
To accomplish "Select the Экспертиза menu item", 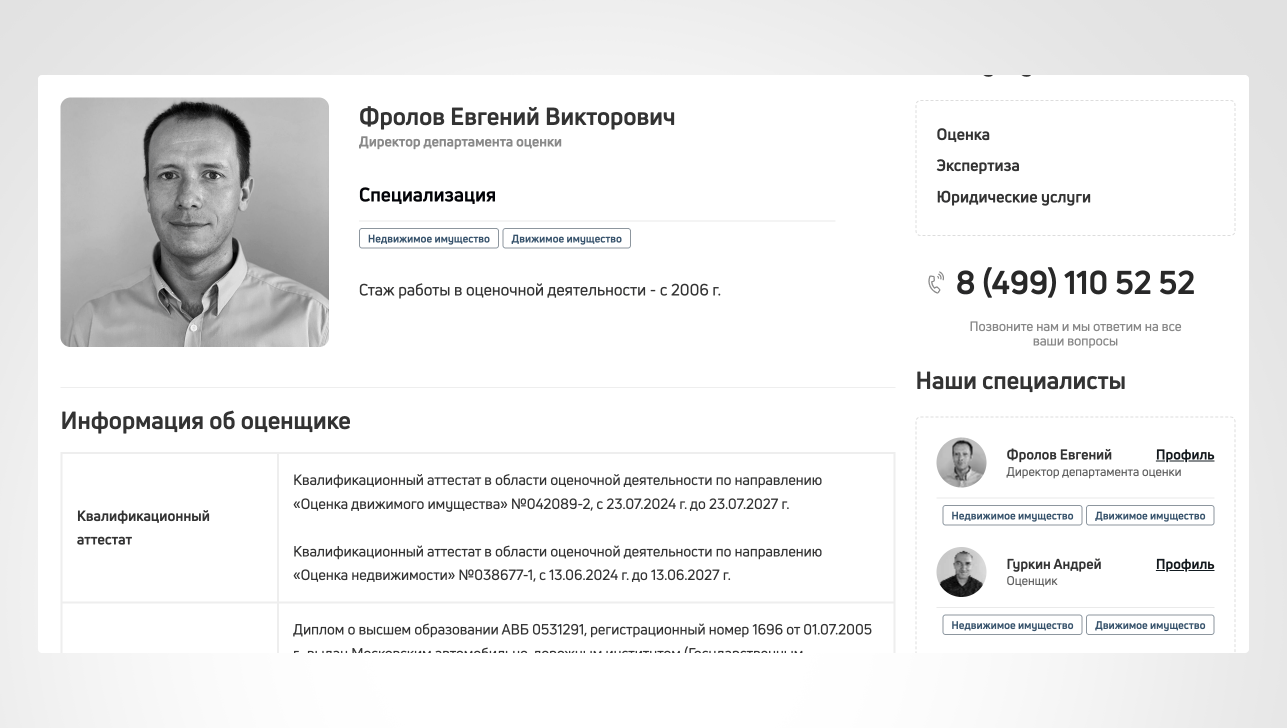I will click(x=978, y=165).
